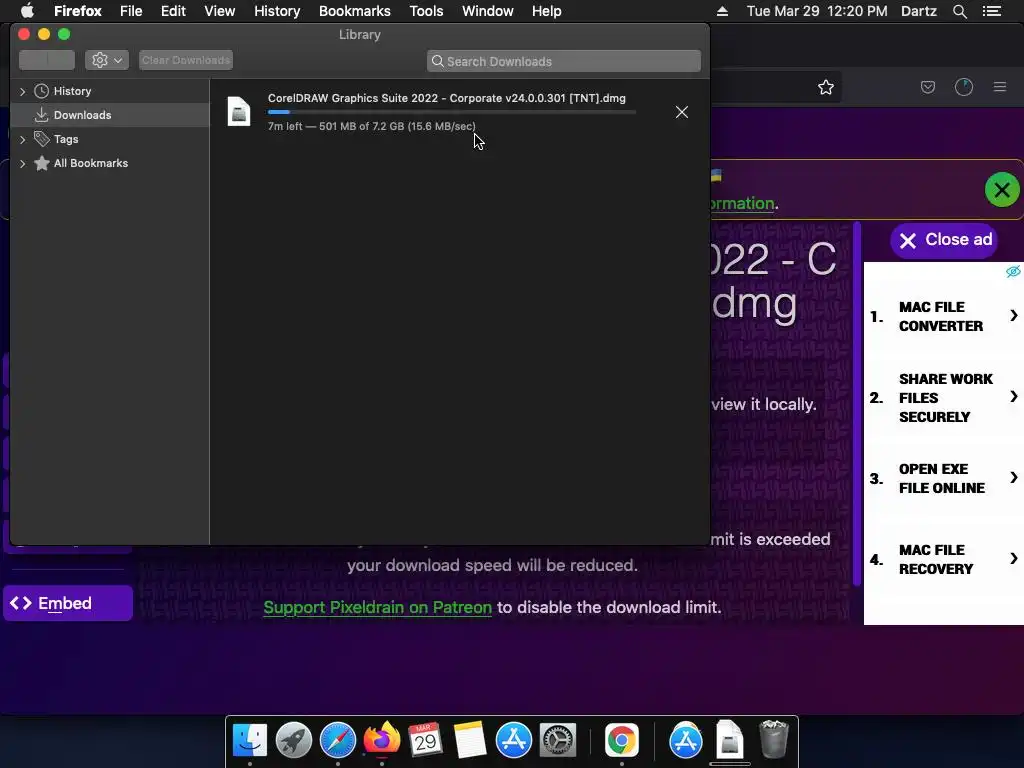Open the Window menu
Screen dimensions: 1024x768
point(488,11)
